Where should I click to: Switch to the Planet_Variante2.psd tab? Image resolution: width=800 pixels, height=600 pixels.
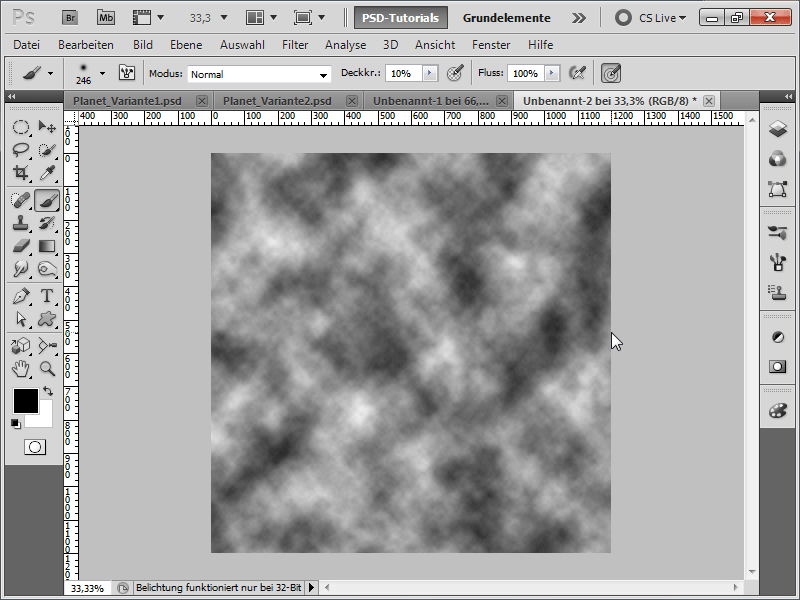tap(278, 101)
